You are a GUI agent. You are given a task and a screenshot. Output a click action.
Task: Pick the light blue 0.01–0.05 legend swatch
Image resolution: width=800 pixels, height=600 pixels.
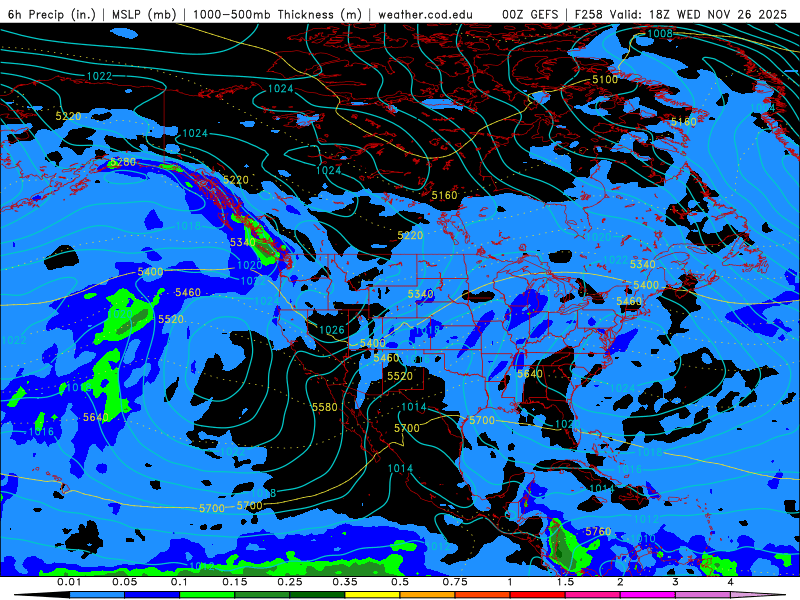click(97, 595)
